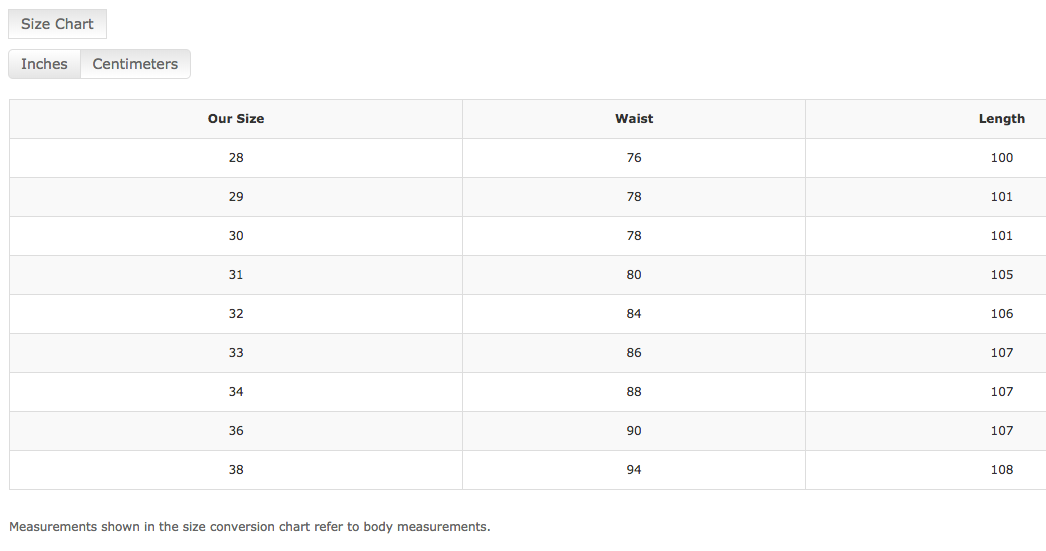Click size 38 in the table
The width and height of the screenshot is (1046, 551).
(236, 470)
